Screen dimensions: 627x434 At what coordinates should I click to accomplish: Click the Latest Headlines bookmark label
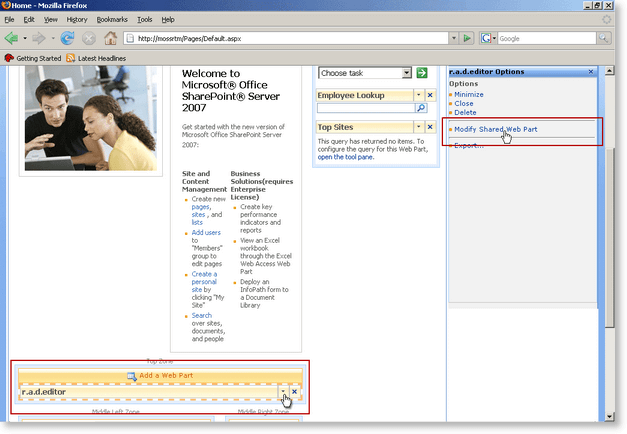click(102, 58)
